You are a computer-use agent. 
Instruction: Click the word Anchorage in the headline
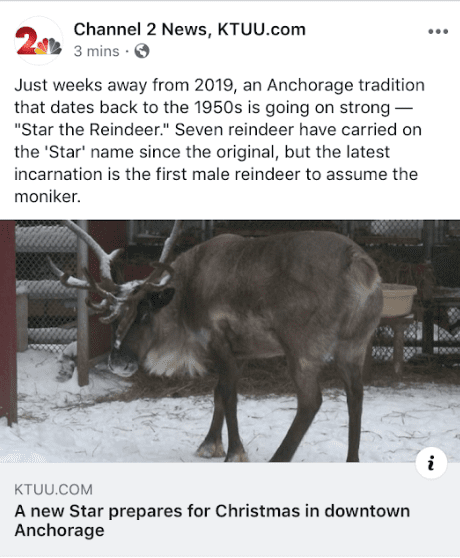[59, 530]
